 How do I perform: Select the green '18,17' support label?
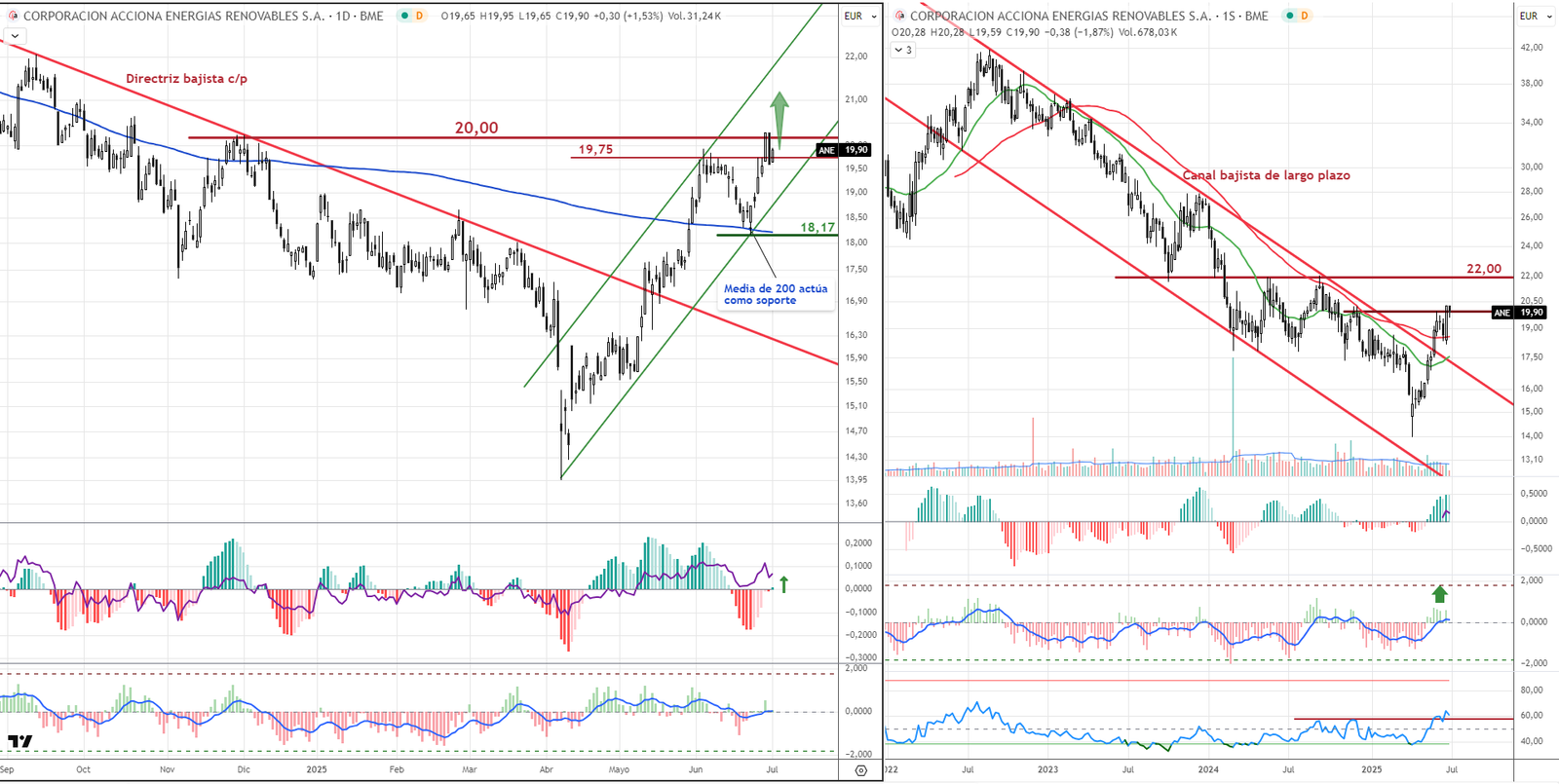pyautogui.click(x=818, y=227)
